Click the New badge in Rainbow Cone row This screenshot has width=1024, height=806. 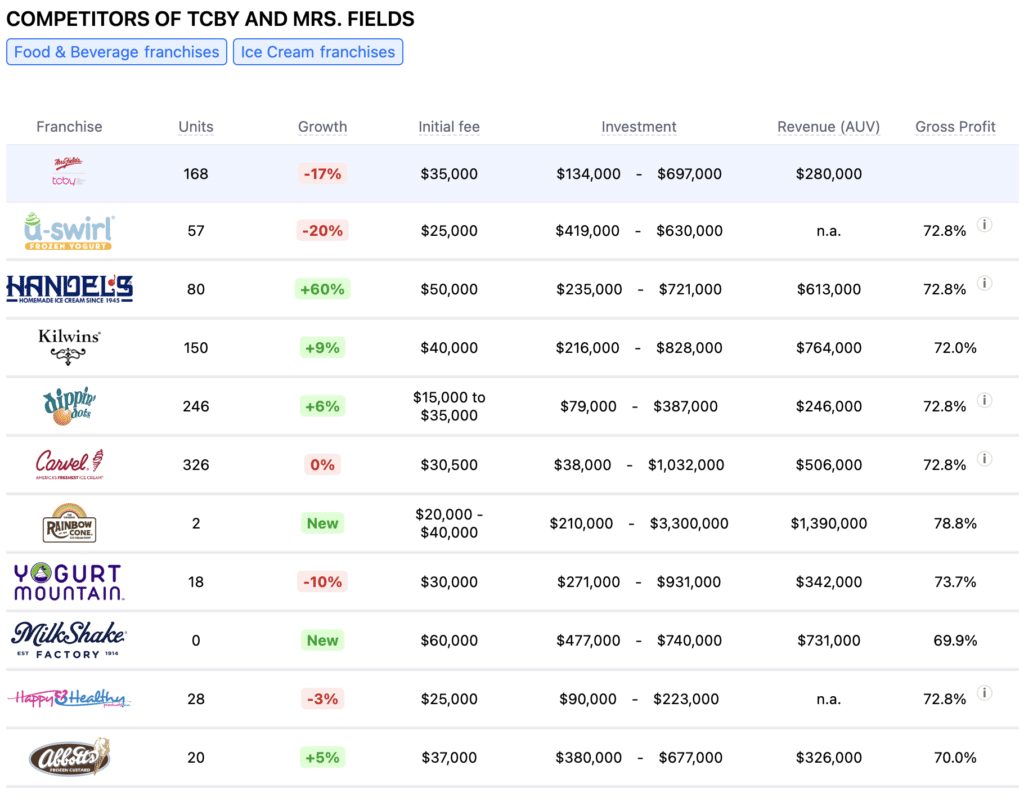coord(323,523)
